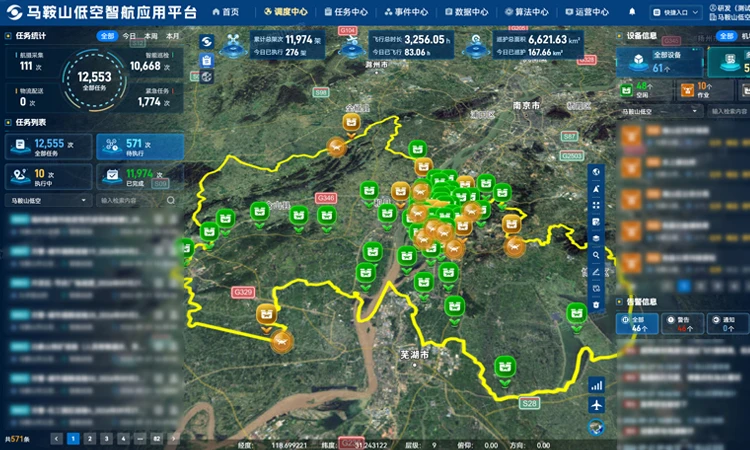Select the green dock marker above the S28 sign
750x450 pixels.
click(x=505, y=369)
